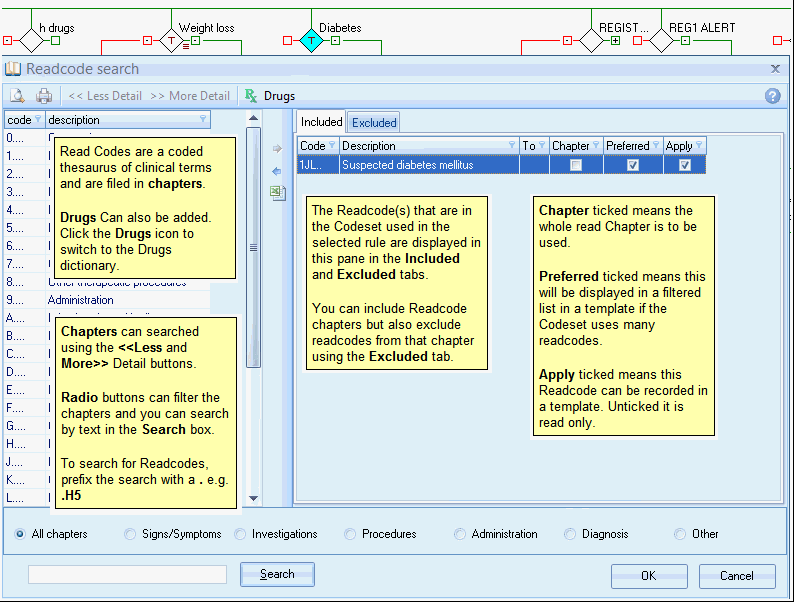This screenshot has height=602, width=794.
Task: Switch to the Drugs dictionary
Action: (270, 96)
